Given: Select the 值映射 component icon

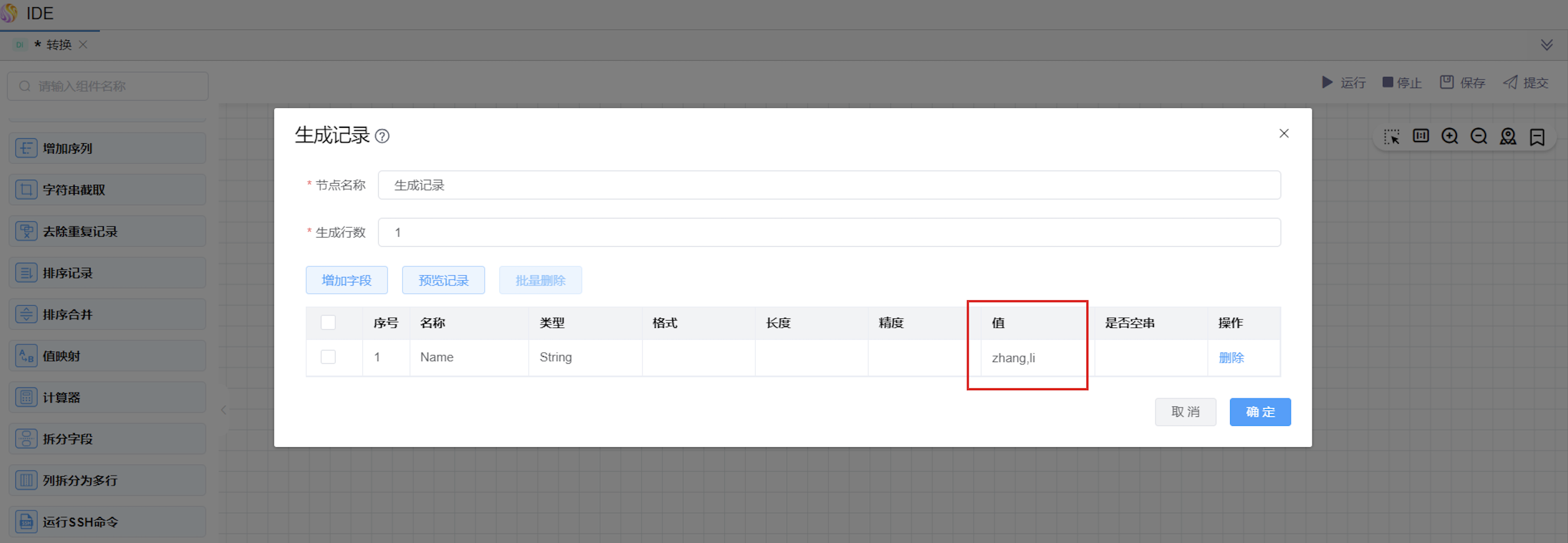Looking at the screenshot, I should click(26, 356).
